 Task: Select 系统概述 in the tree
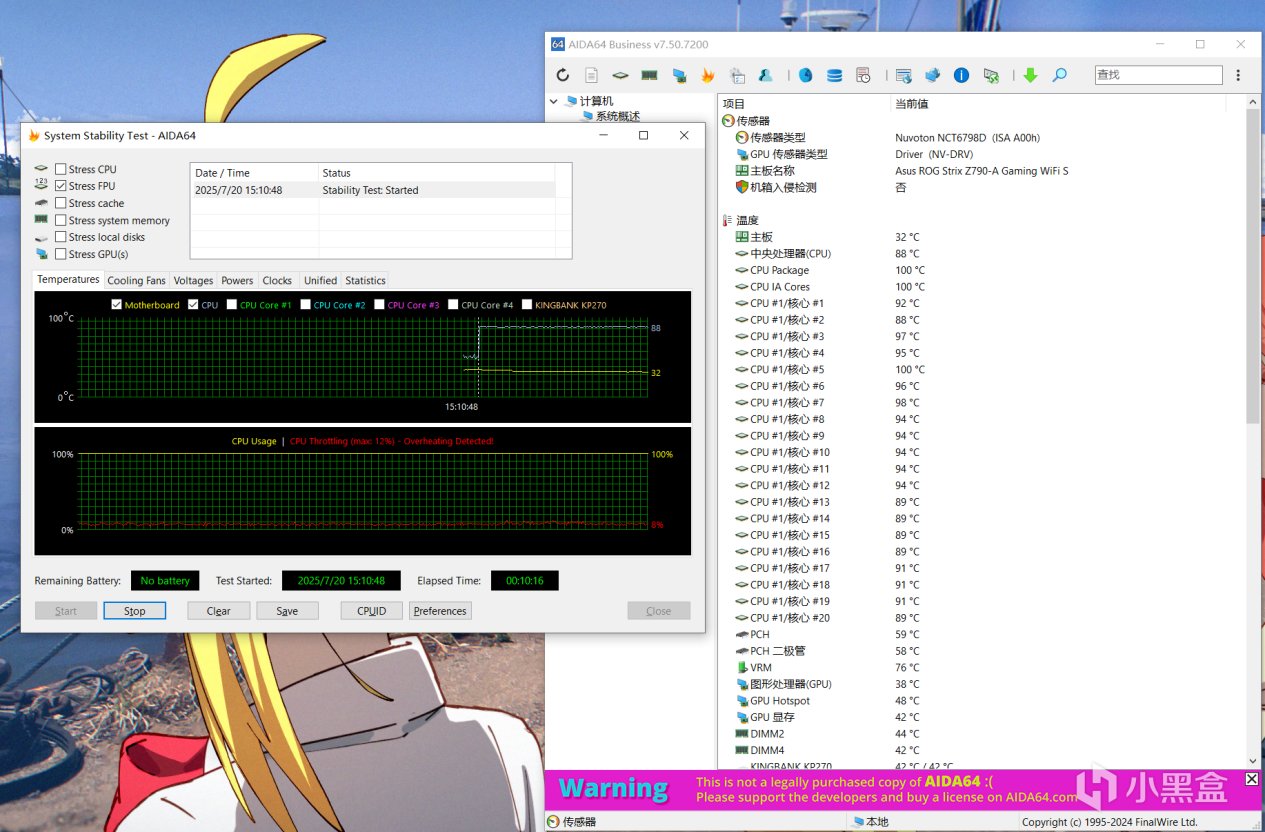coord(617,116)
